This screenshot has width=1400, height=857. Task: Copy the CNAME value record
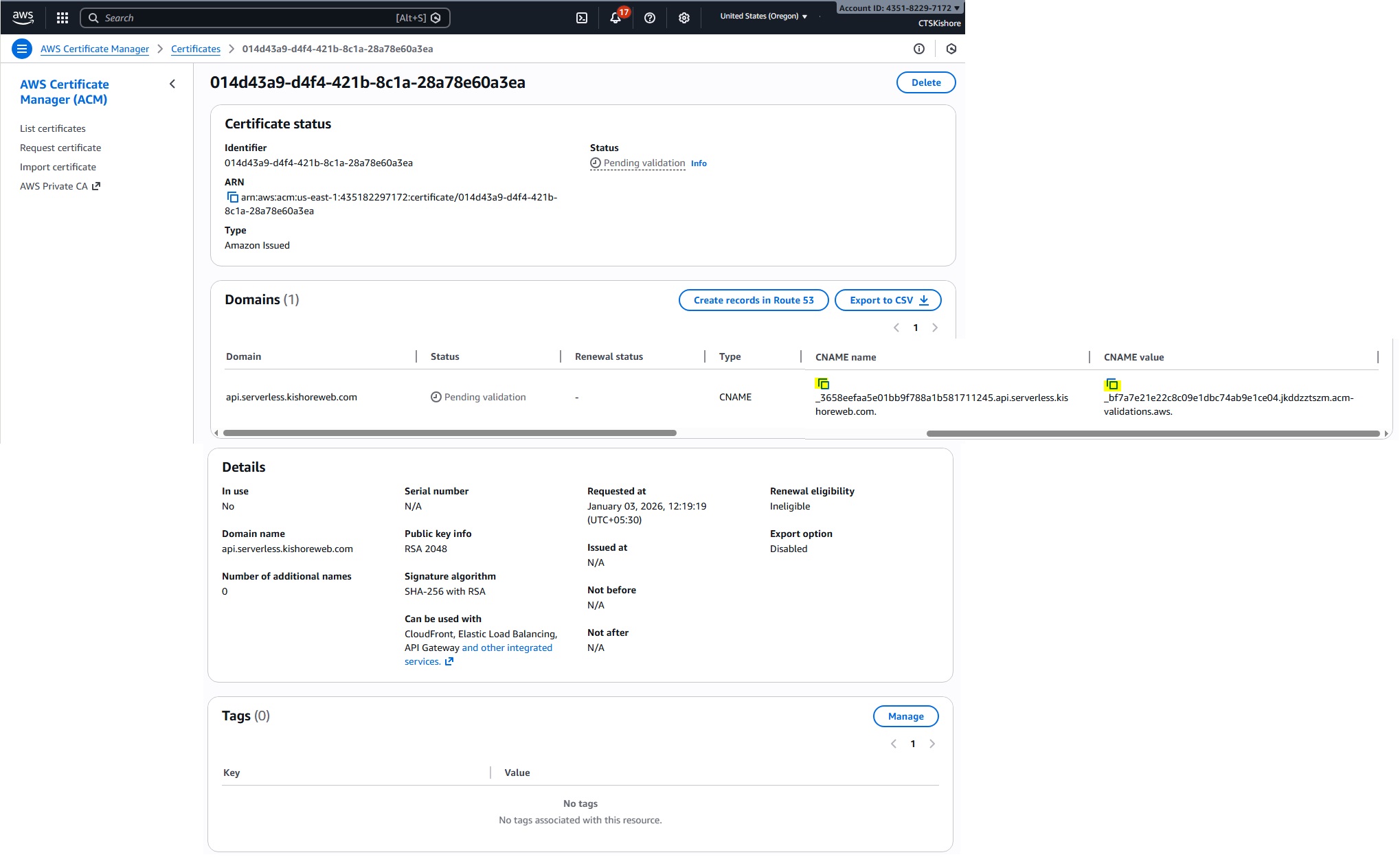point(1112,385)
